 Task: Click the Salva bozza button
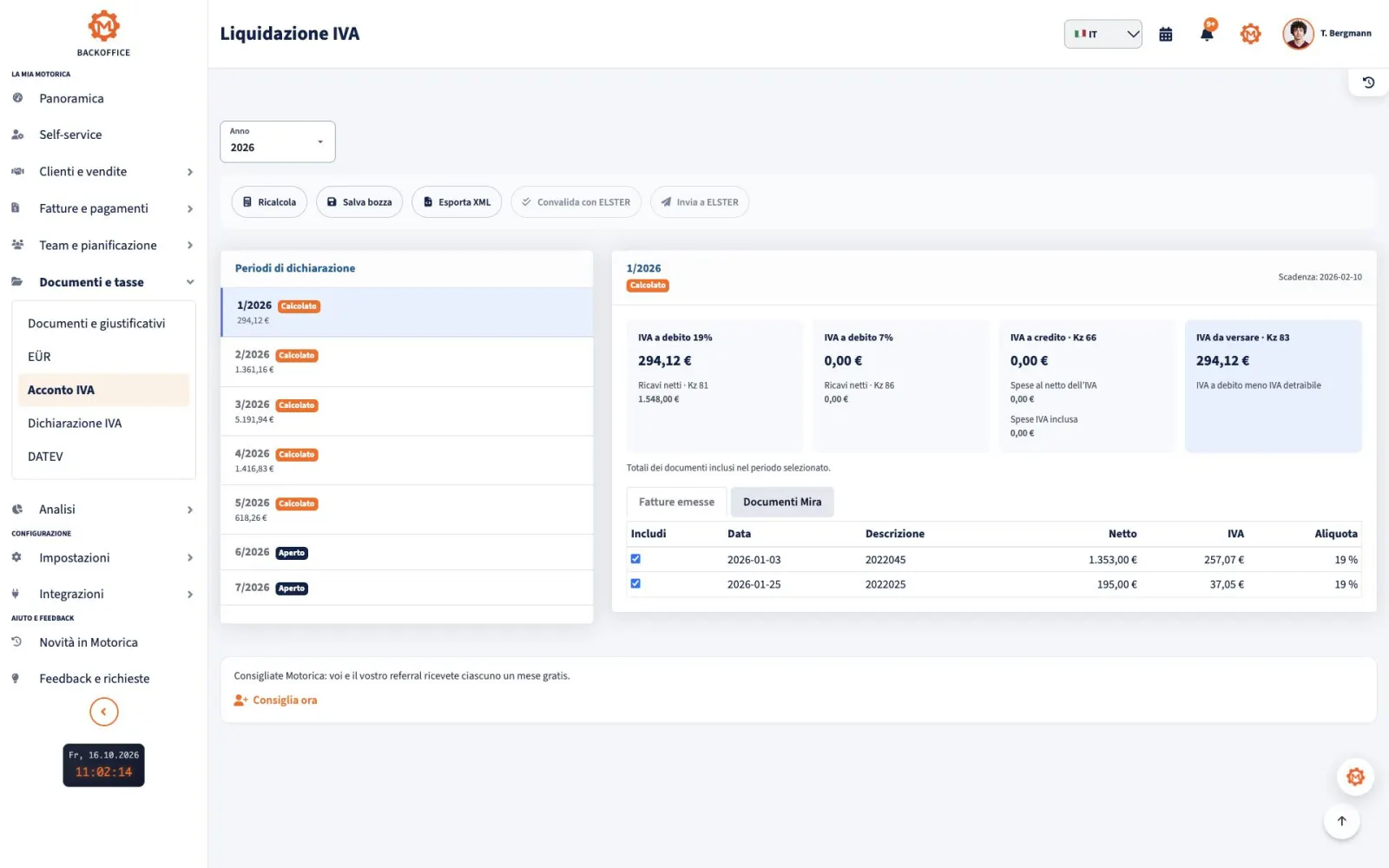pyautogui.click(x=359, y=202)
